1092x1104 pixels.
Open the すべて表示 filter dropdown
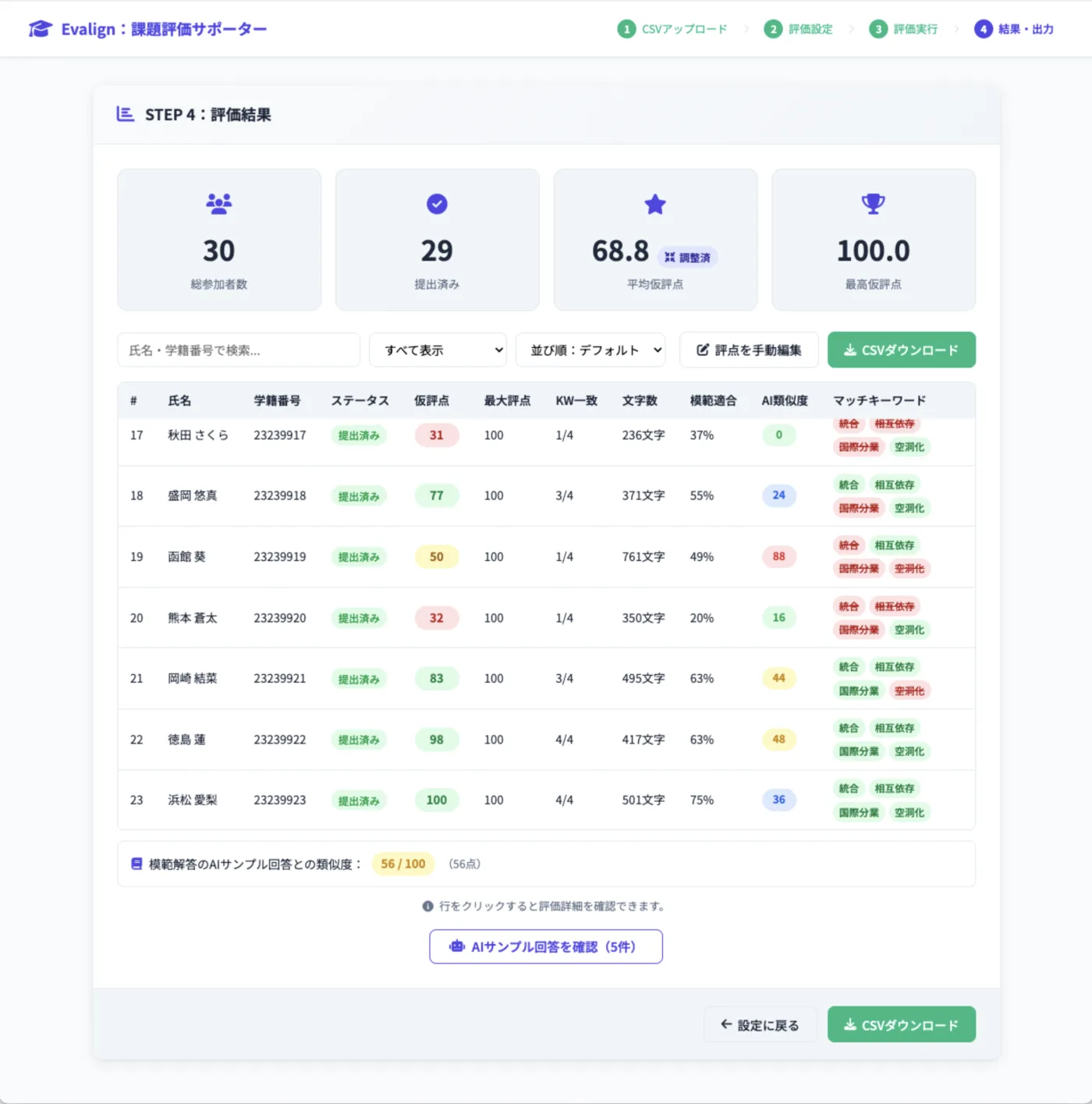click(x=438, y=350)
